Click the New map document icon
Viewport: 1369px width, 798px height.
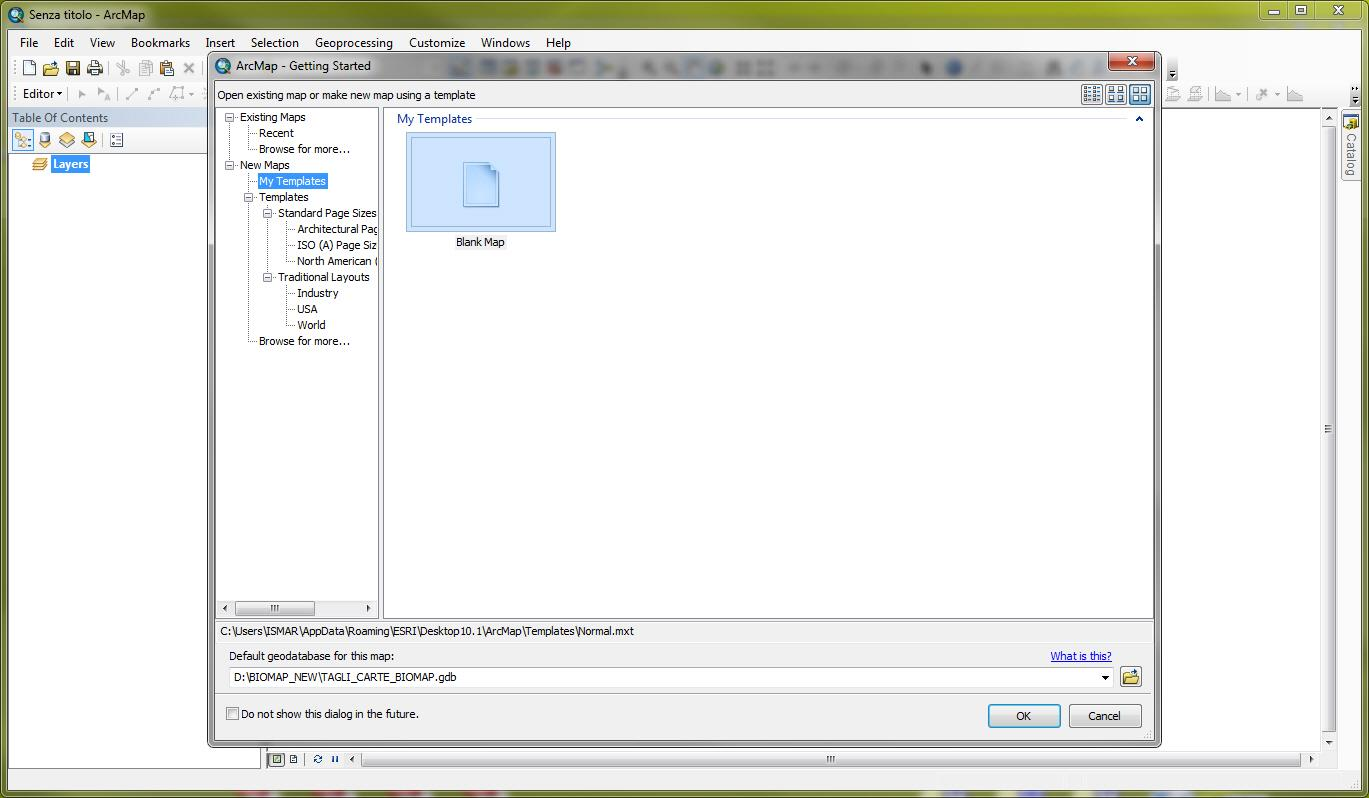pyautogui.click(x=29, y=68)
